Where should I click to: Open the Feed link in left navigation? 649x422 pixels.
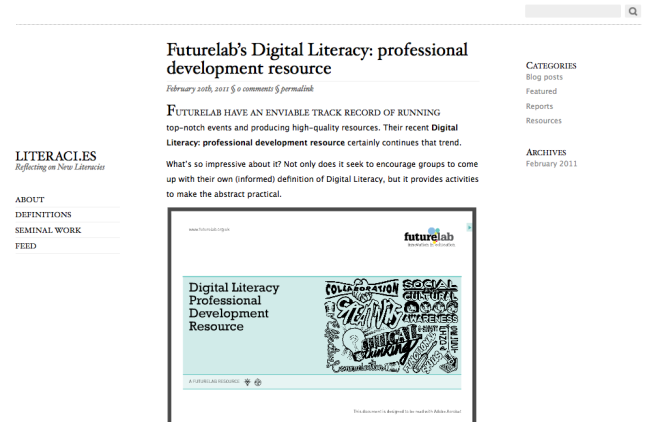pyautogui.click(x=27, y=245)
